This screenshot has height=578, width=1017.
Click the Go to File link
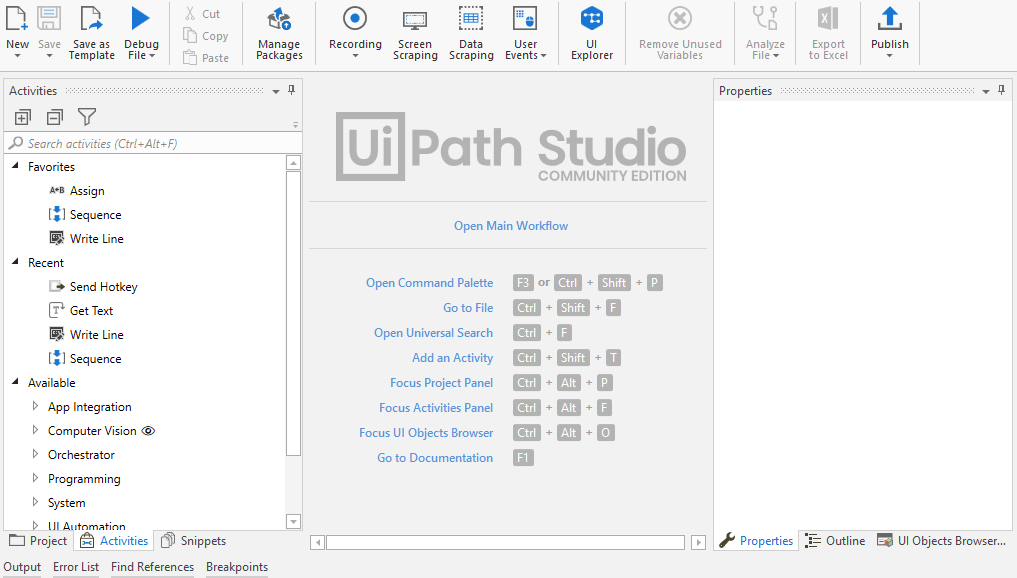point(468,308)
